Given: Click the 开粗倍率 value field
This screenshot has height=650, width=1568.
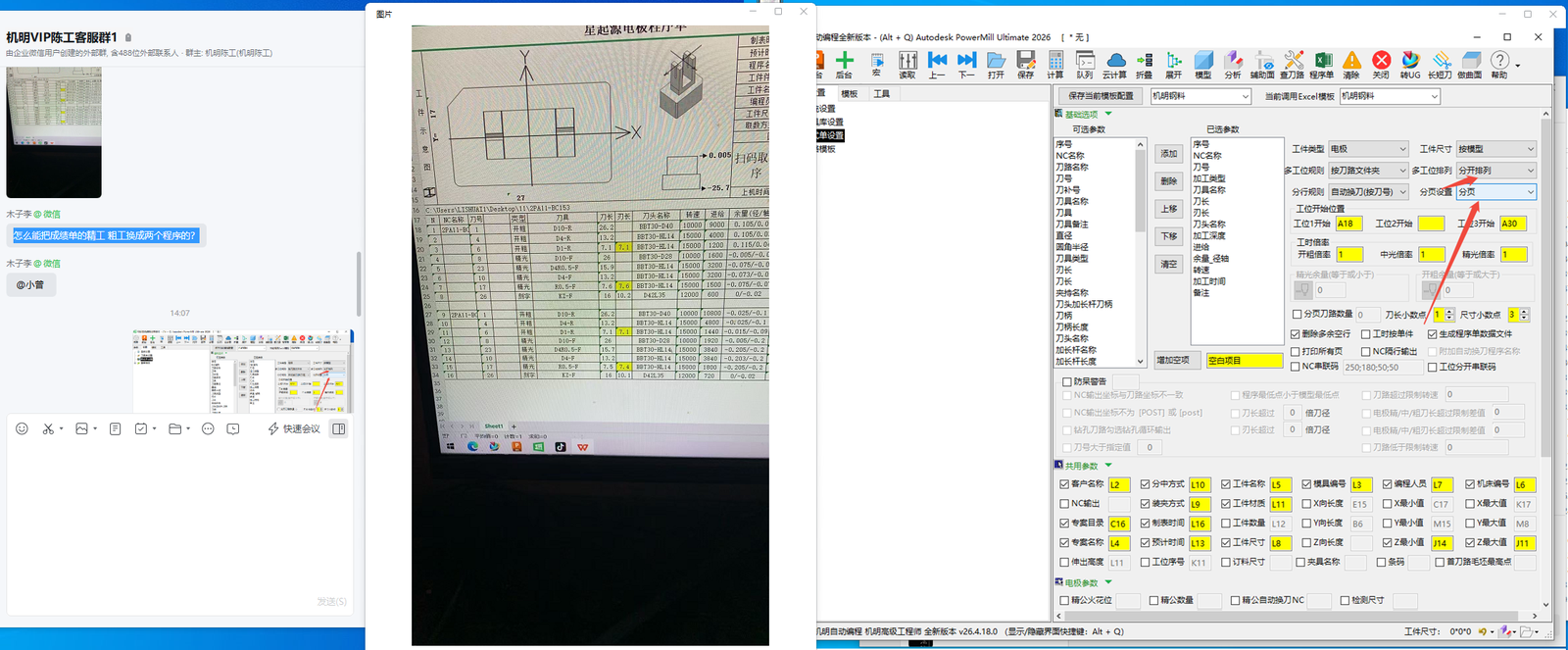Looking at the screenshot, I should pyautogui.click(x=1349, y=255).
